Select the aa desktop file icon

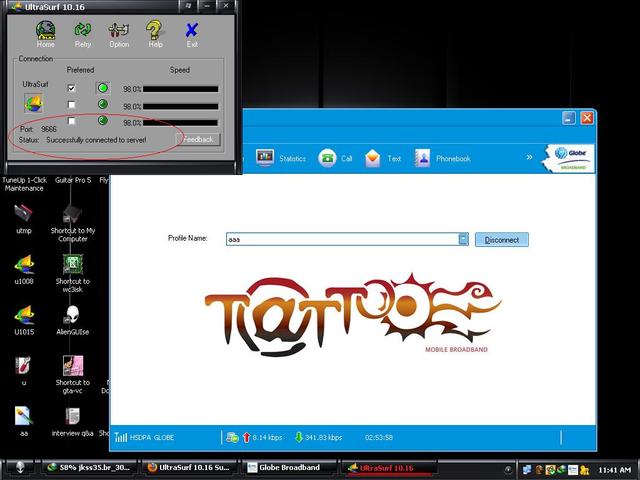24,421
